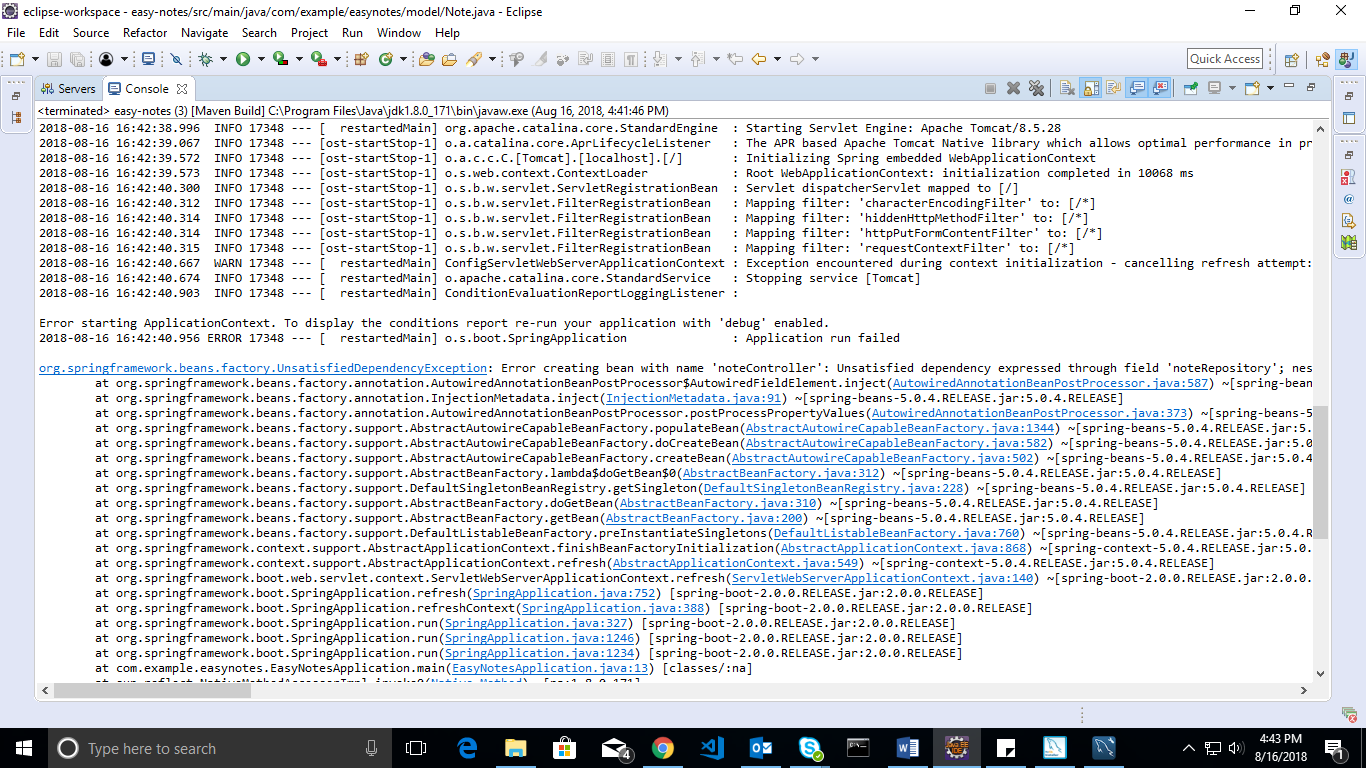
Task: Click the Search flashlight icon
Action: (x=473, y=59)
